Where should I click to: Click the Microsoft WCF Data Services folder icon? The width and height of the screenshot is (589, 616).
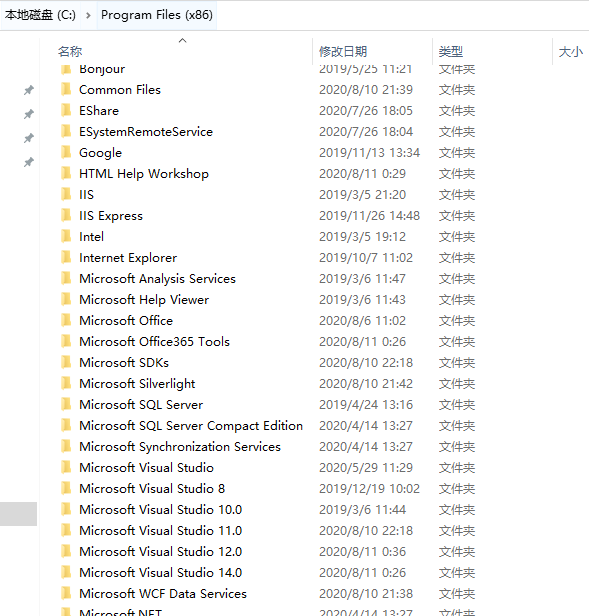coord(66,593)
